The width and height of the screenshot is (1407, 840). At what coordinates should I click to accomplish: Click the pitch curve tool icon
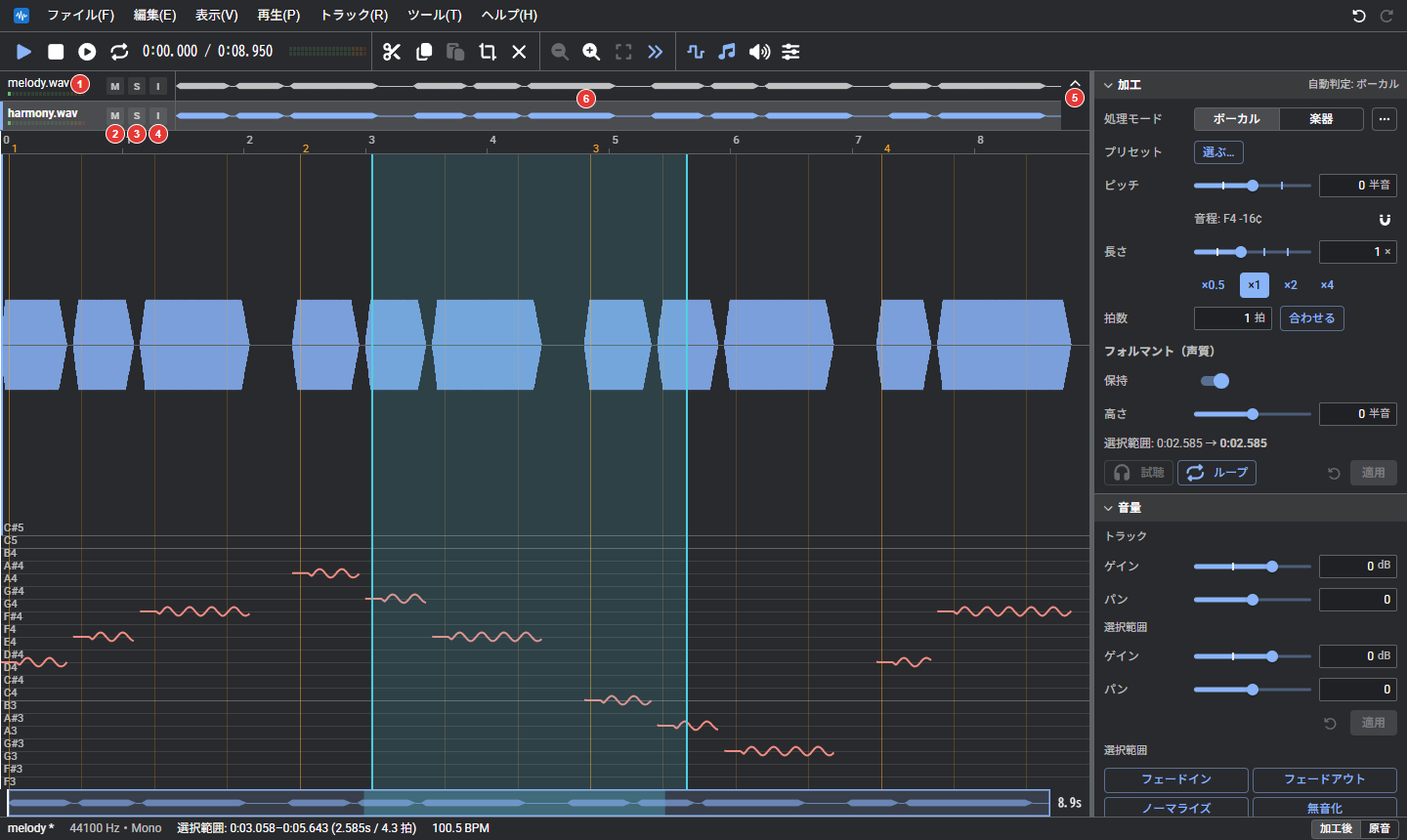click(x=696, y=52)
